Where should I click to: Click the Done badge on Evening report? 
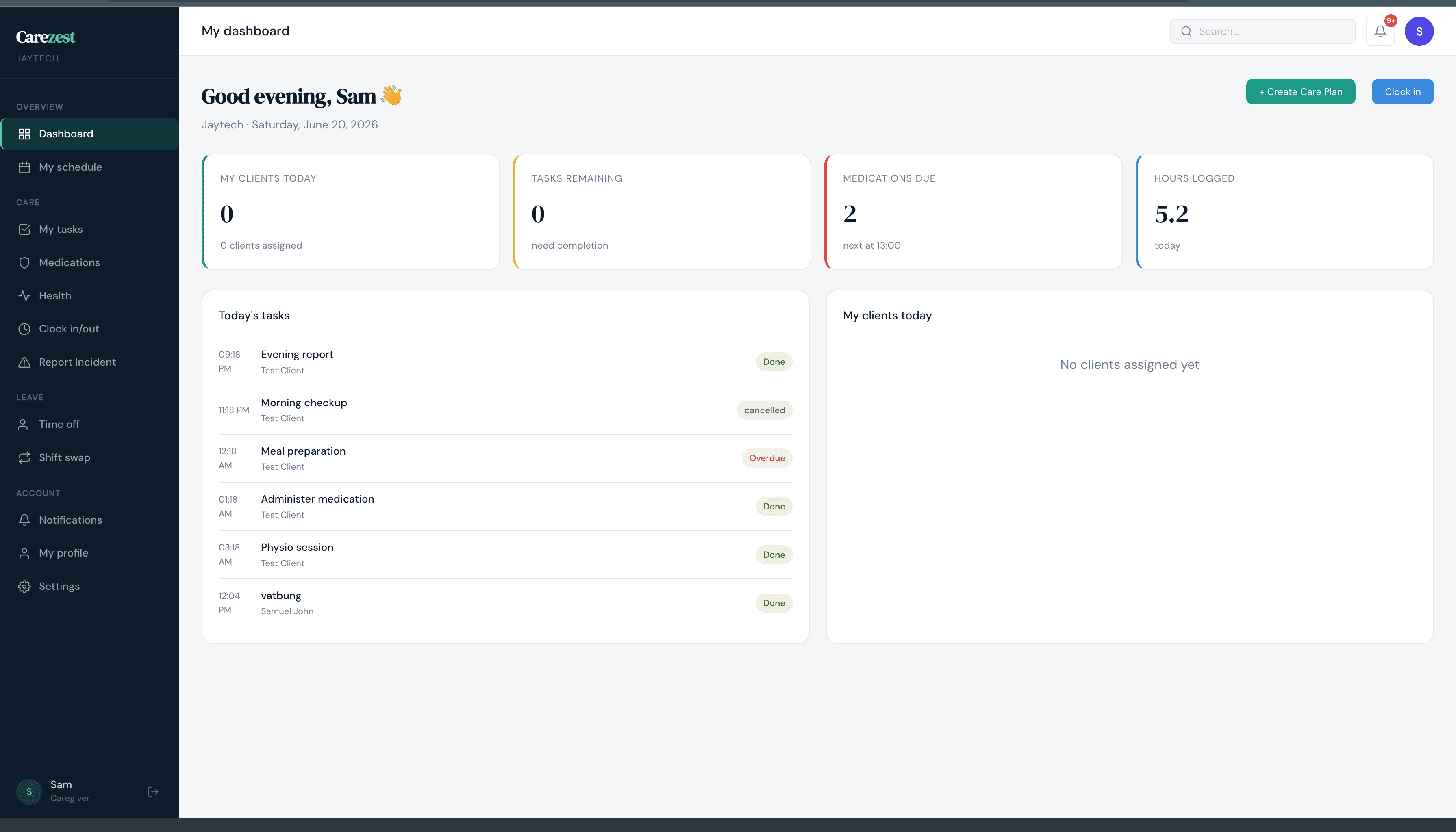(774, 362)
